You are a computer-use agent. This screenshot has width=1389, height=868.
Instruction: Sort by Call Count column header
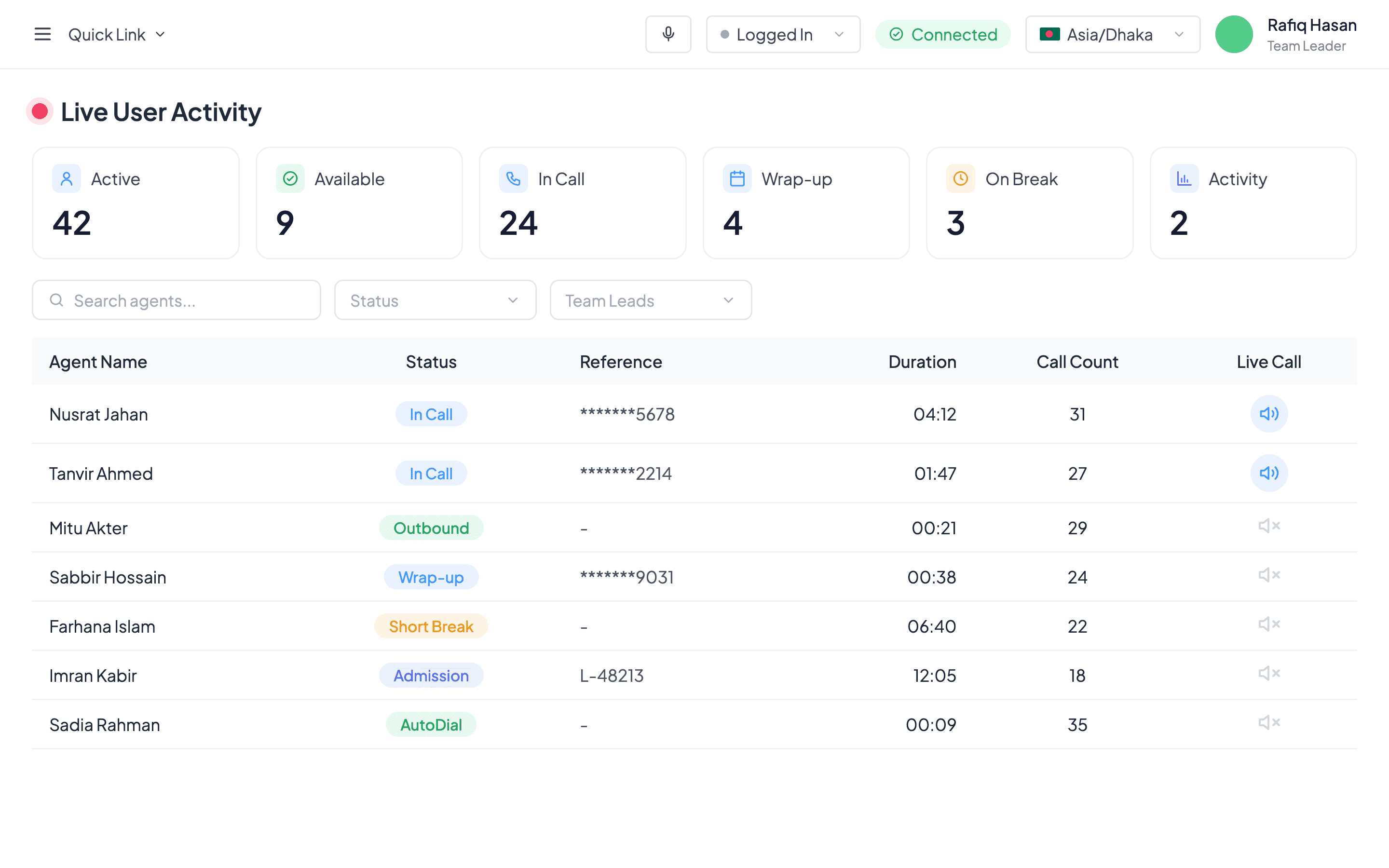tap(1077, 362)
